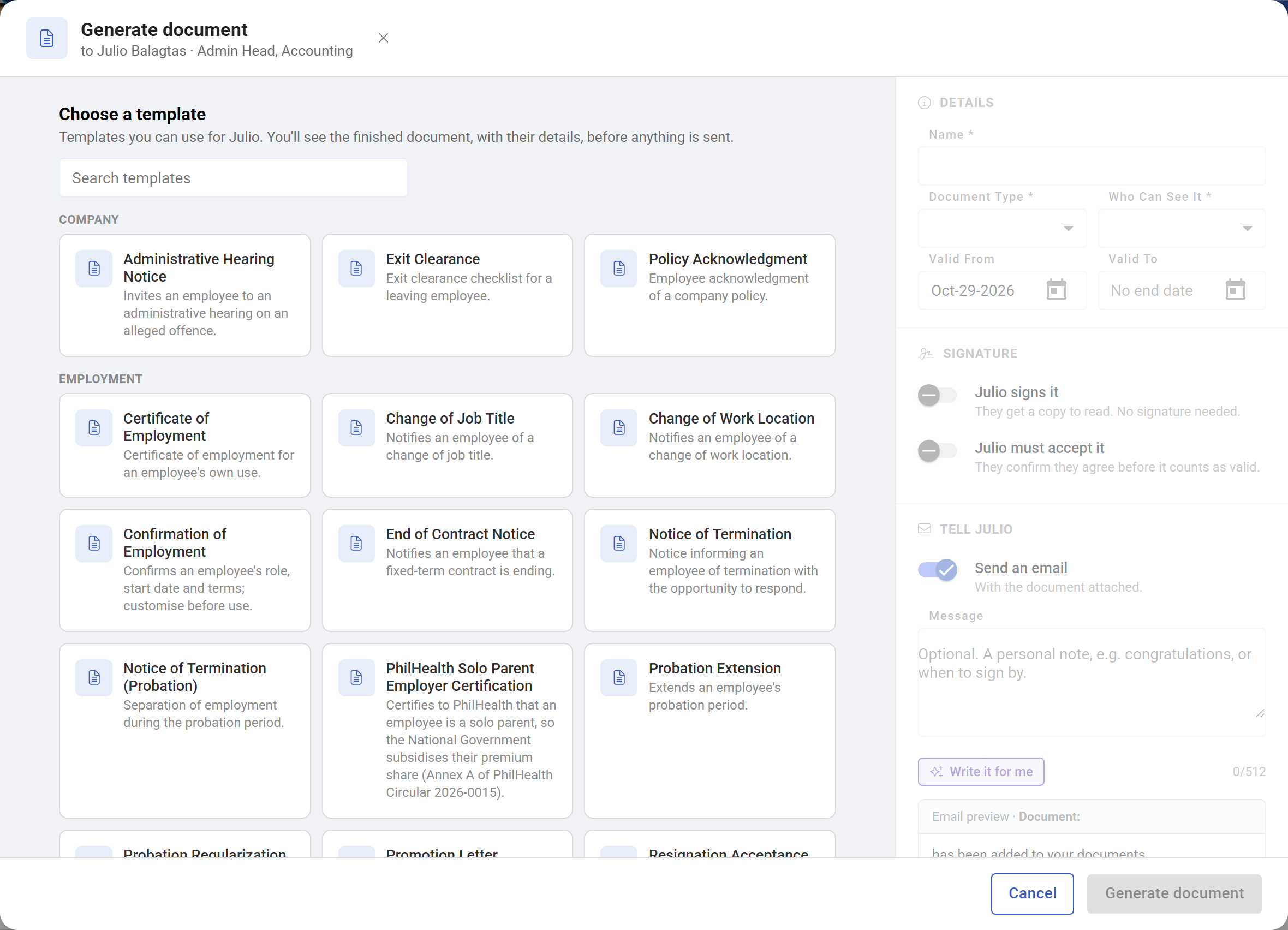Close the Generate document dialog
This screenshot has width=1288, height=930.
[383, 38]
